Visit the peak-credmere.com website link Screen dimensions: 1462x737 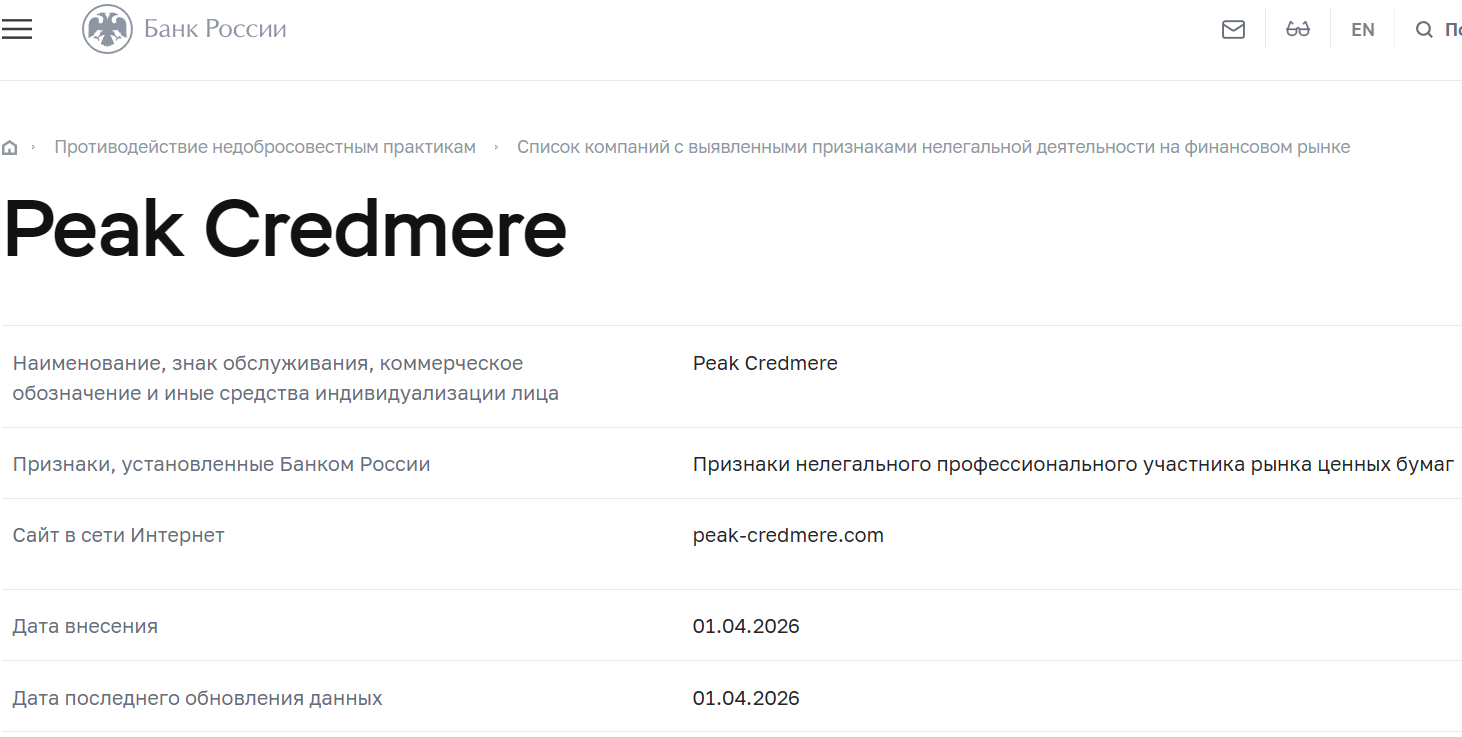tap(788, 535)
